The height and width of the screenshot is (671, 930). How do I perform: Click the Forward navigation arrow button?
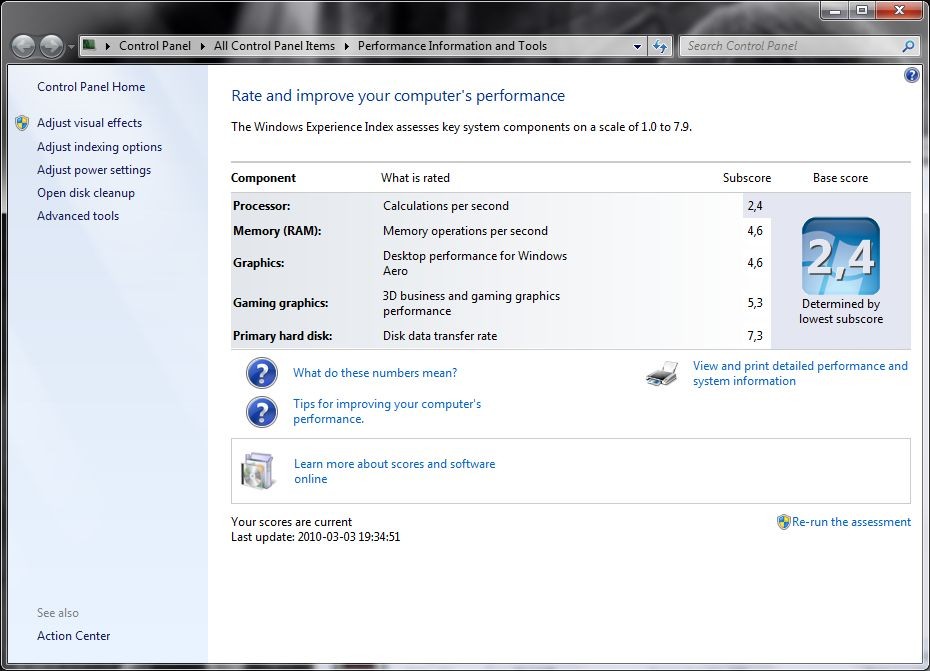click(52, 46)
